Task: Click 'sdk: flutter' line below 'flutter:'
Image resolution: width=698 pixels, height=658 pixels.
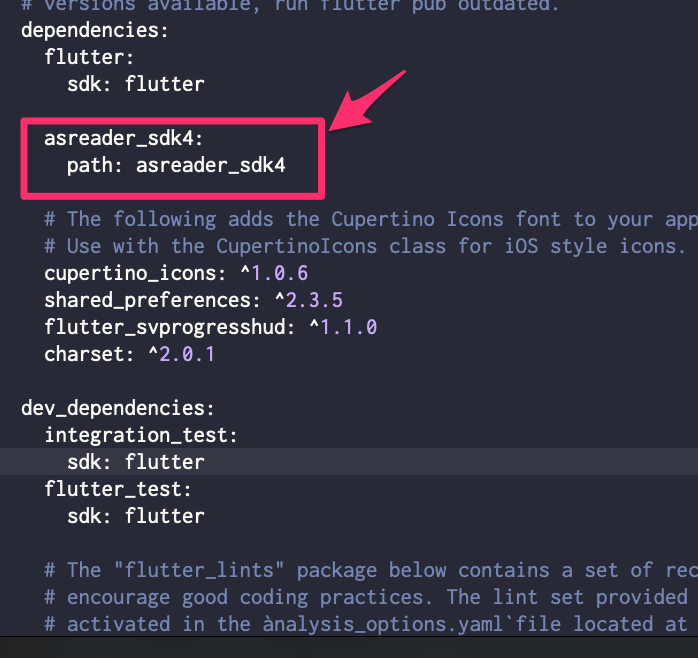Action: click(x=136, y=84)
